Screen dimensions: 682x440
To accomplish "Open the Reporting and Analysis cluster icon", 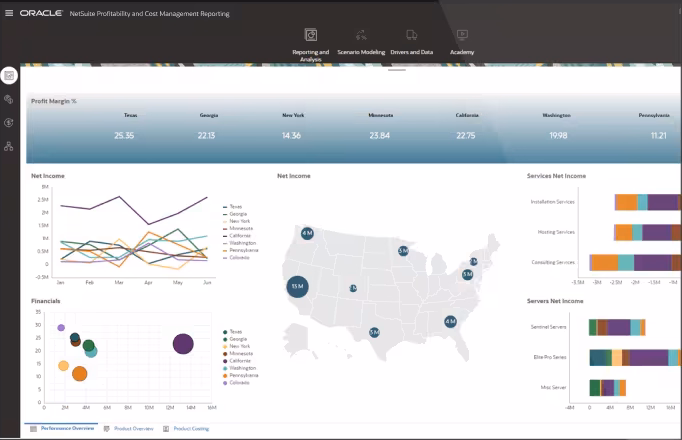I will 310,36.
